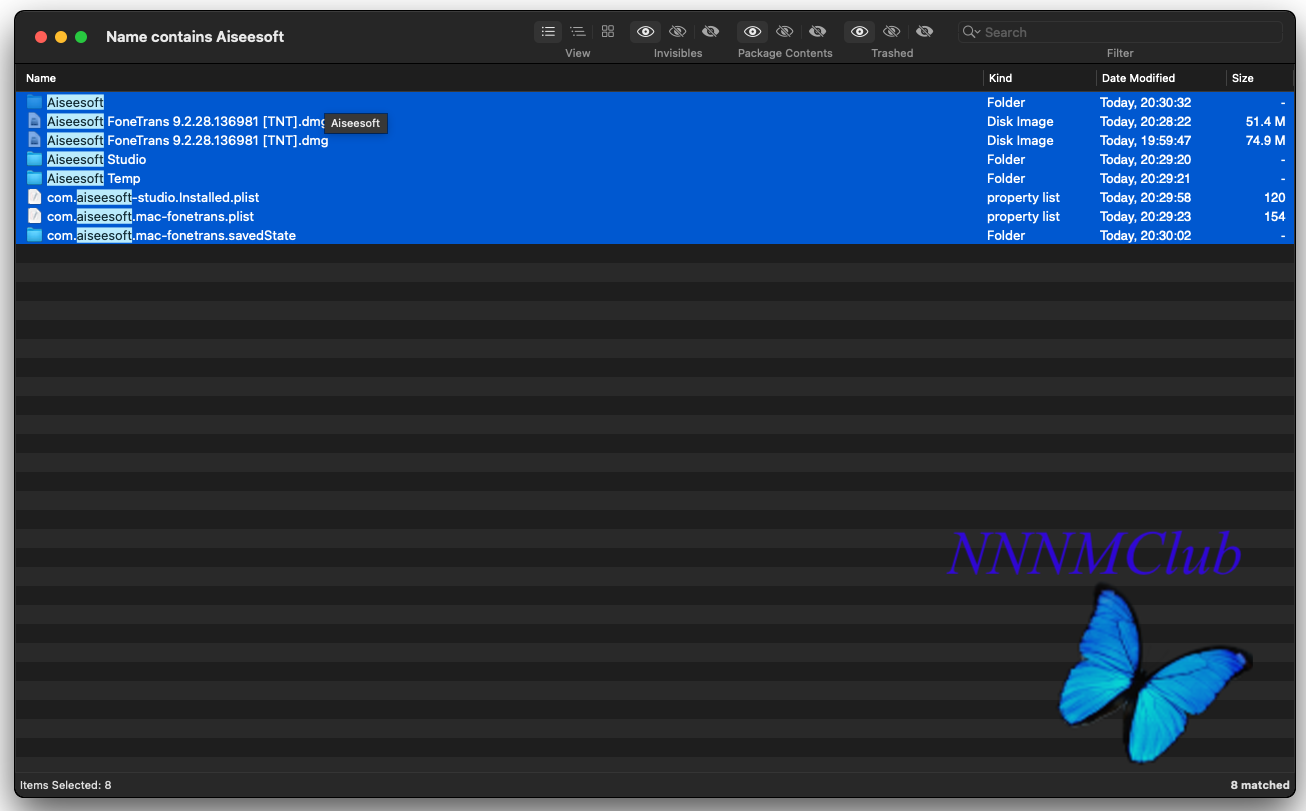Click the date Today, 19:59:47
Screen dimensions: 1306x811
click(1145, 140)
